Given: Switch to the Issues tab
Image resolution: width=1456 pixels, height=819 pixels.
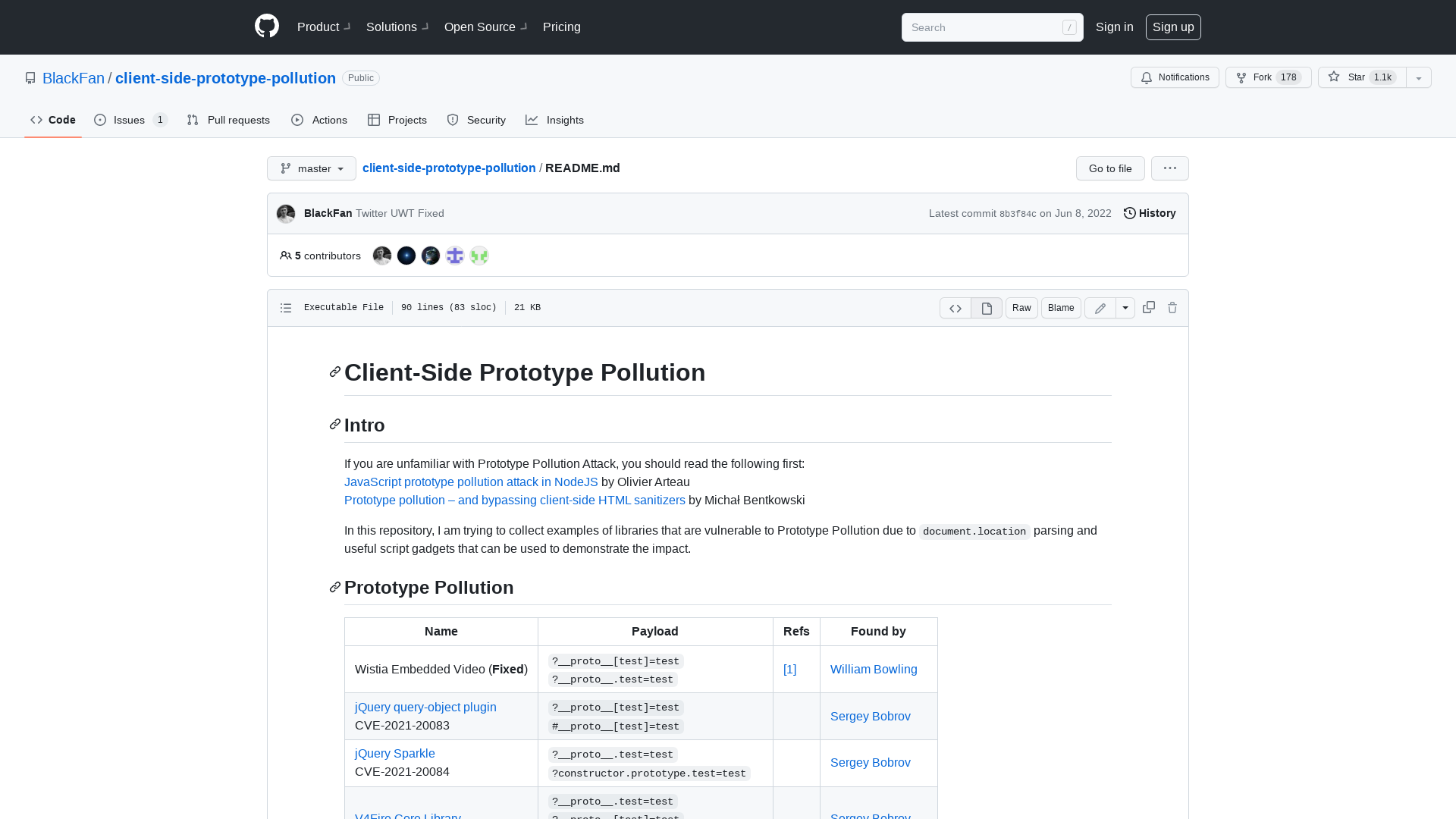Looking at the screenshot, I should pos(130,120).
